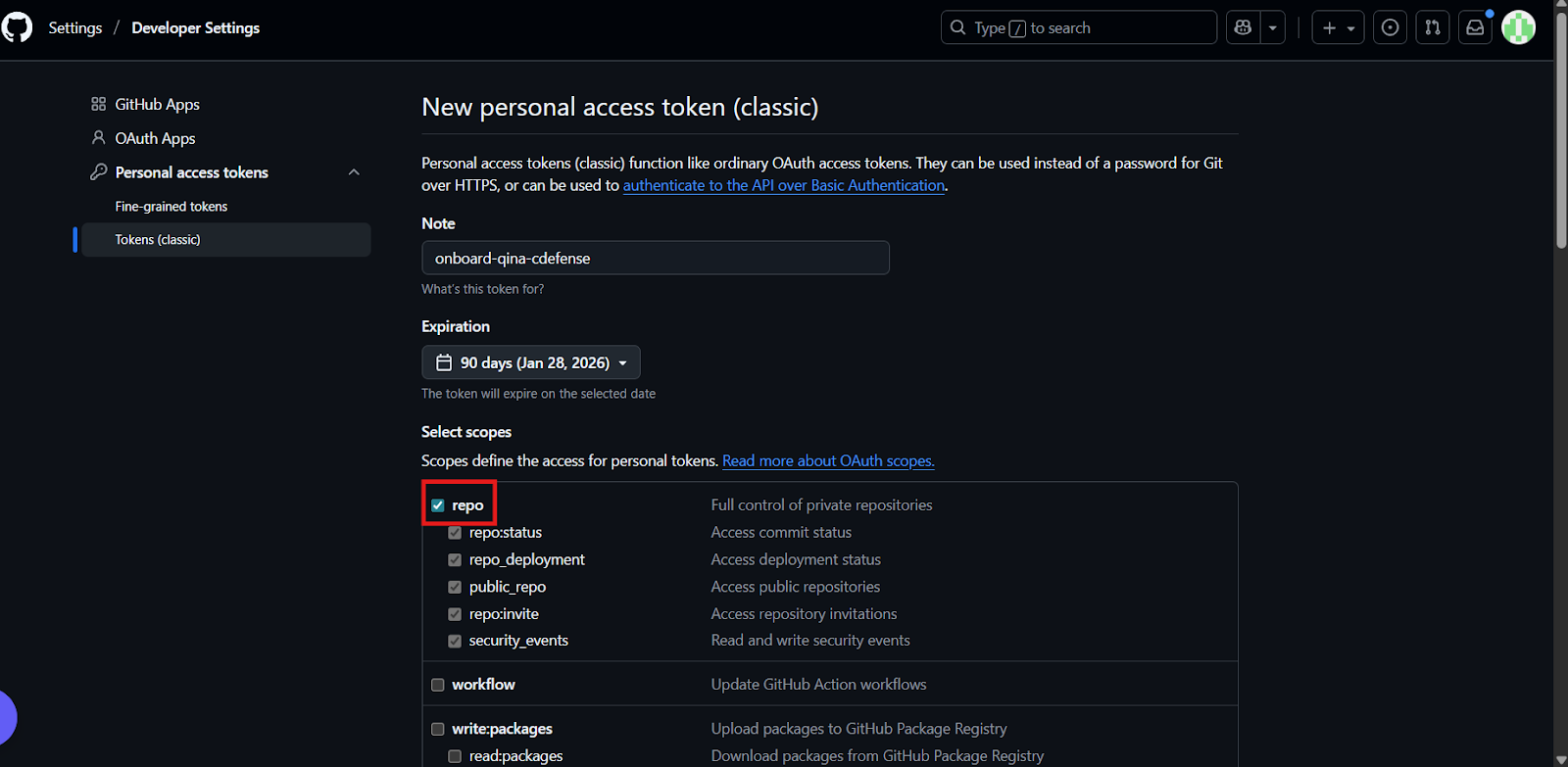
Task: Open the Copilot dropdown arrow
Action: click(1273, 27)
